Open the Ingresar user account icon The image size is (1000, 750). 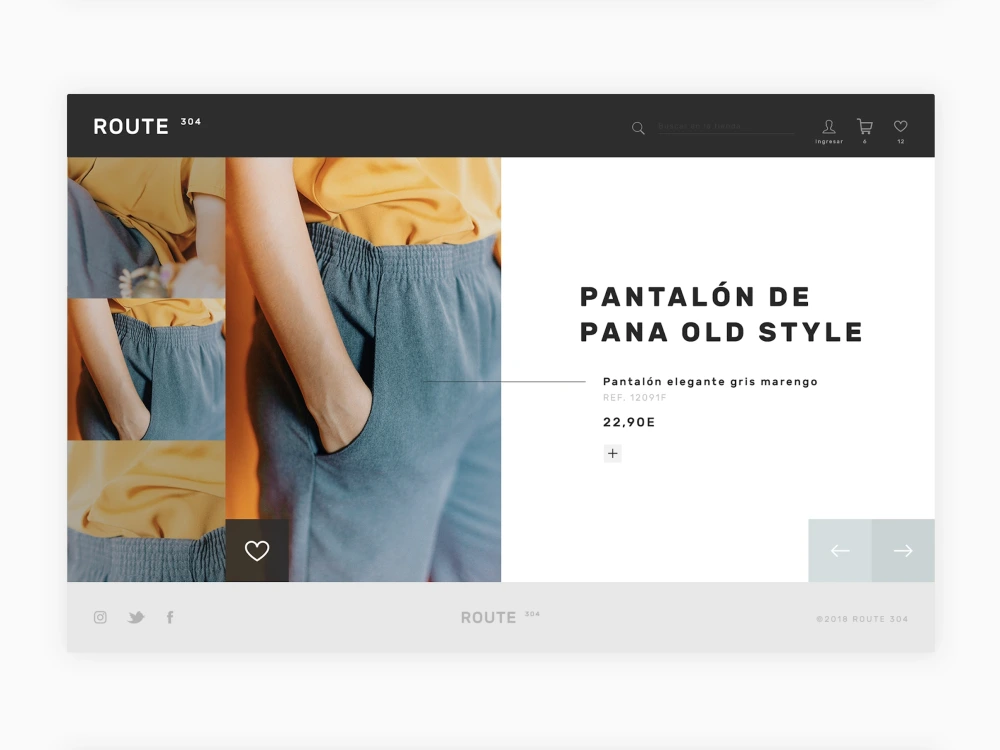tap(828, 126)
